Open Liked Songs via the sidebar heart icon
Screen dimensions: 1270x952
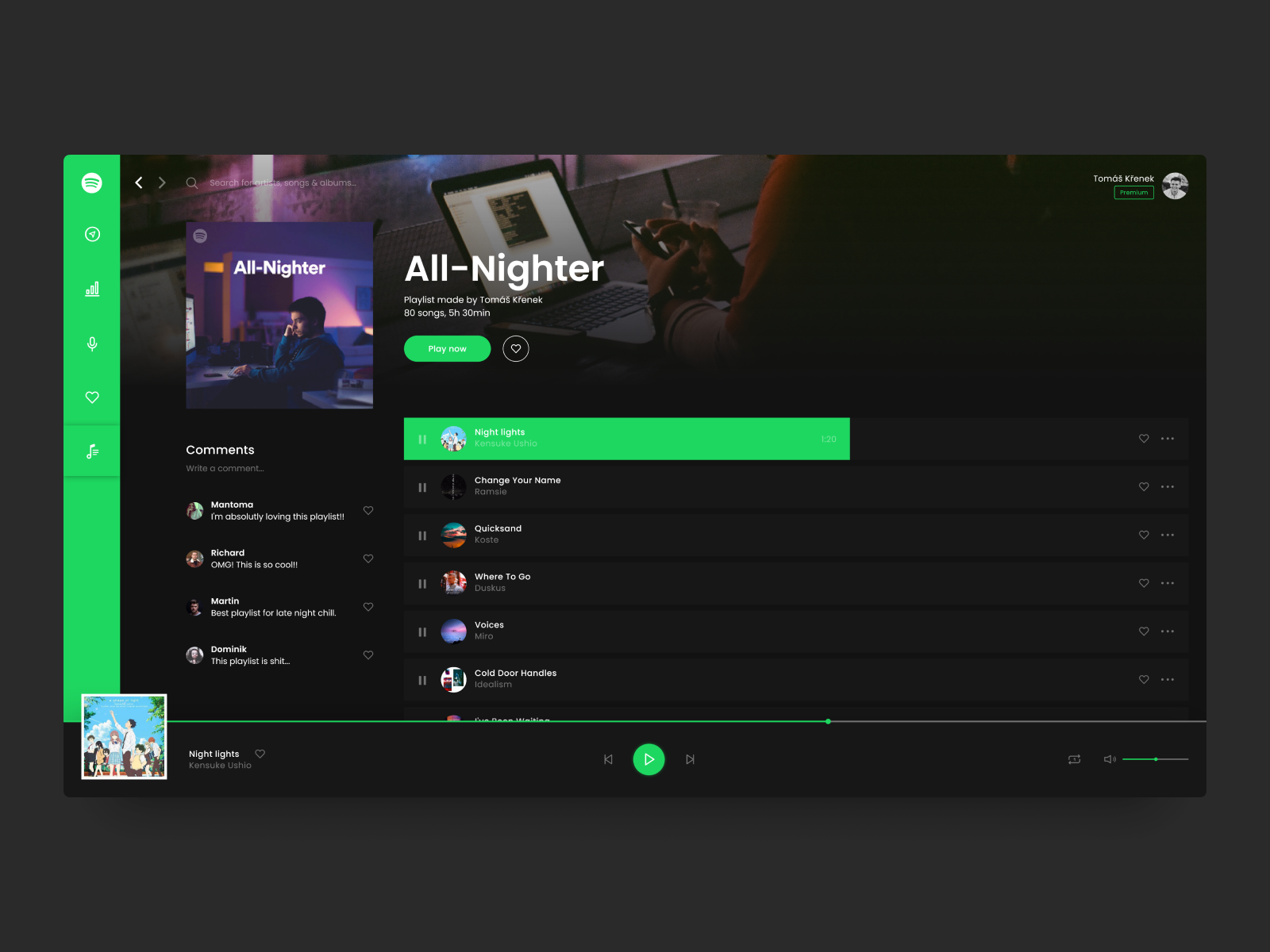pos(92,397)
